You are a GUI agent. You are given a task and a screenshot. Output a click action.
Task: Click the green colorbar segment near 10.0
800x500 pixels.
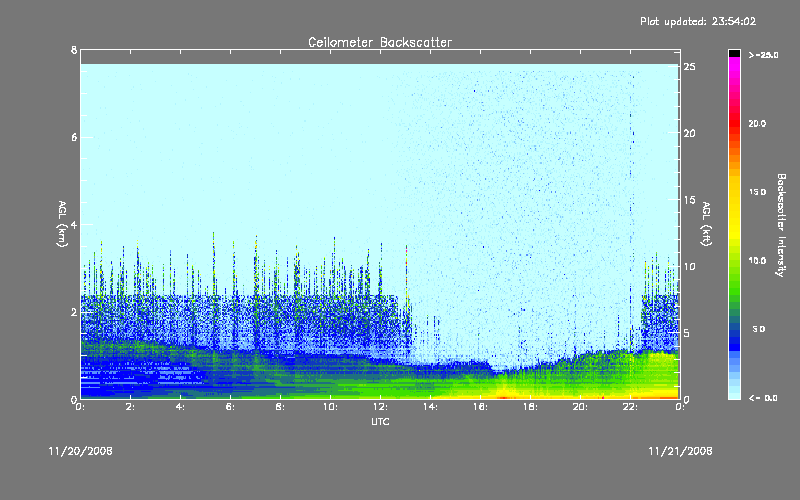click(x=734, y=265)
